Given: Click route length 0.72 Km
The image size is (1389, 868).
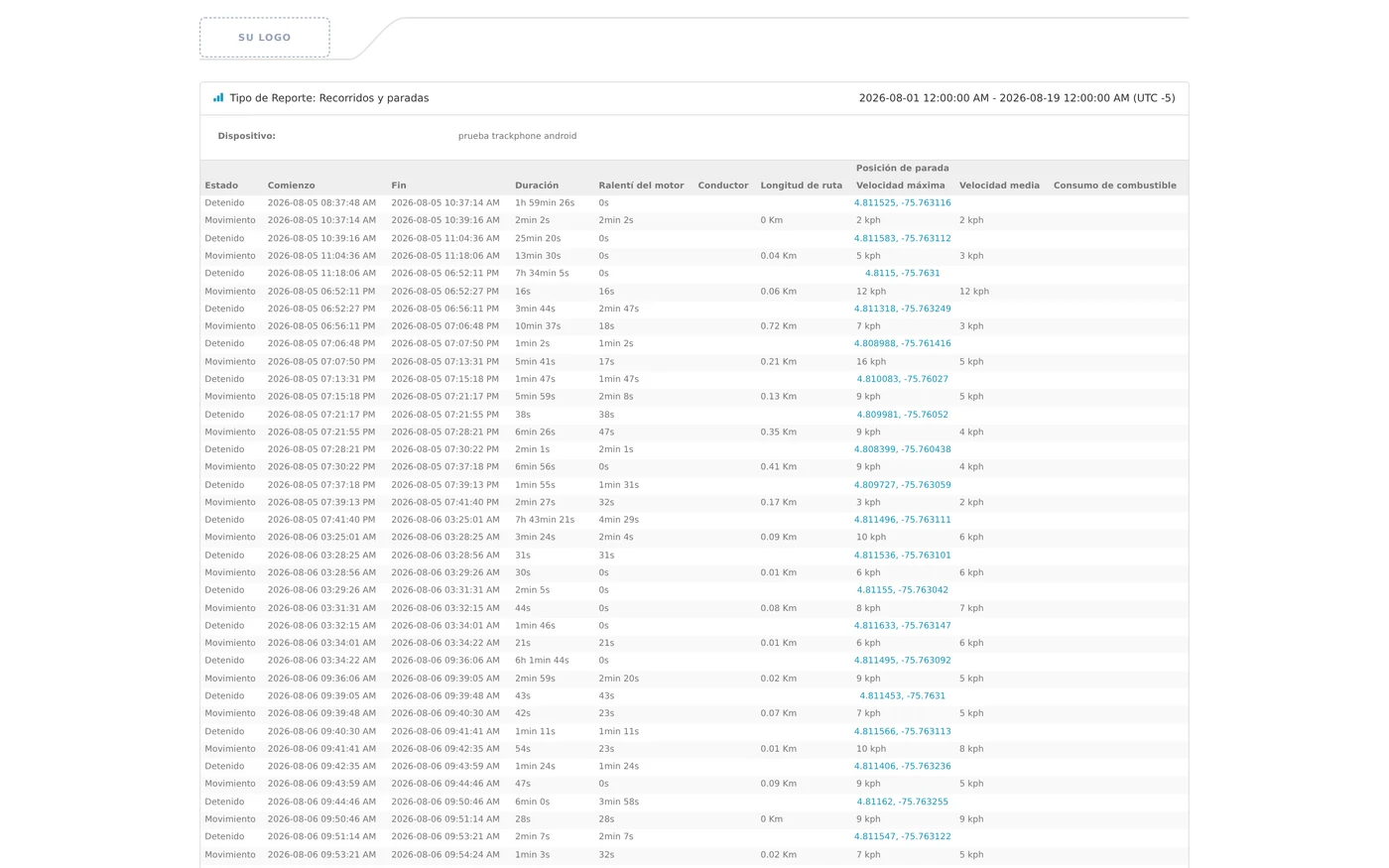Looking at the screenshot, I should (779, 326).
